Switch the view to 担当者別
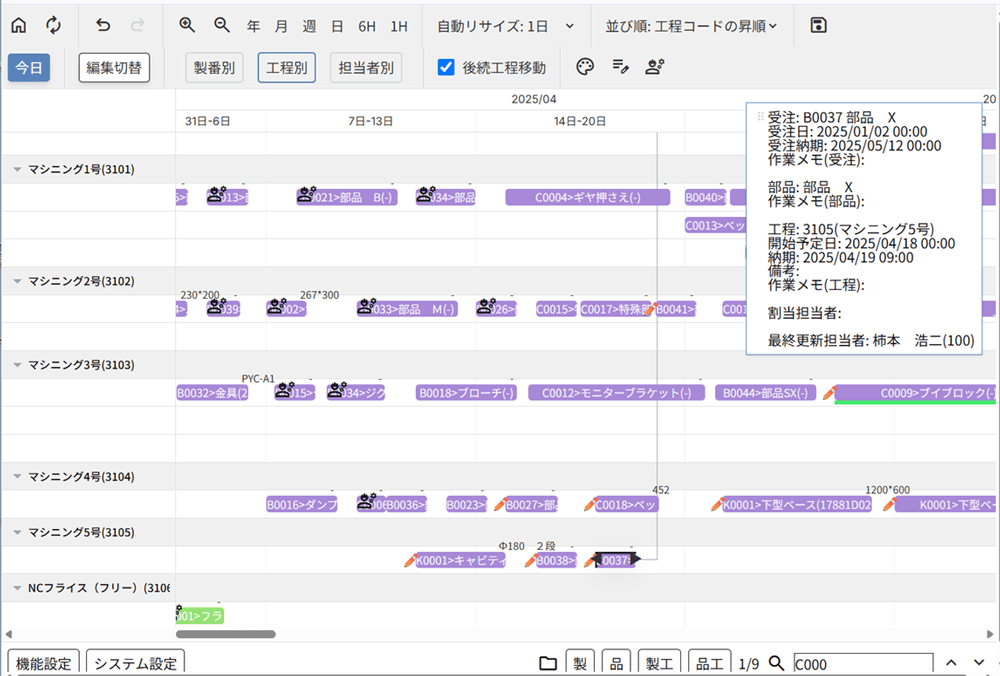The image size is (1000, 676). [x=366, y=68]
